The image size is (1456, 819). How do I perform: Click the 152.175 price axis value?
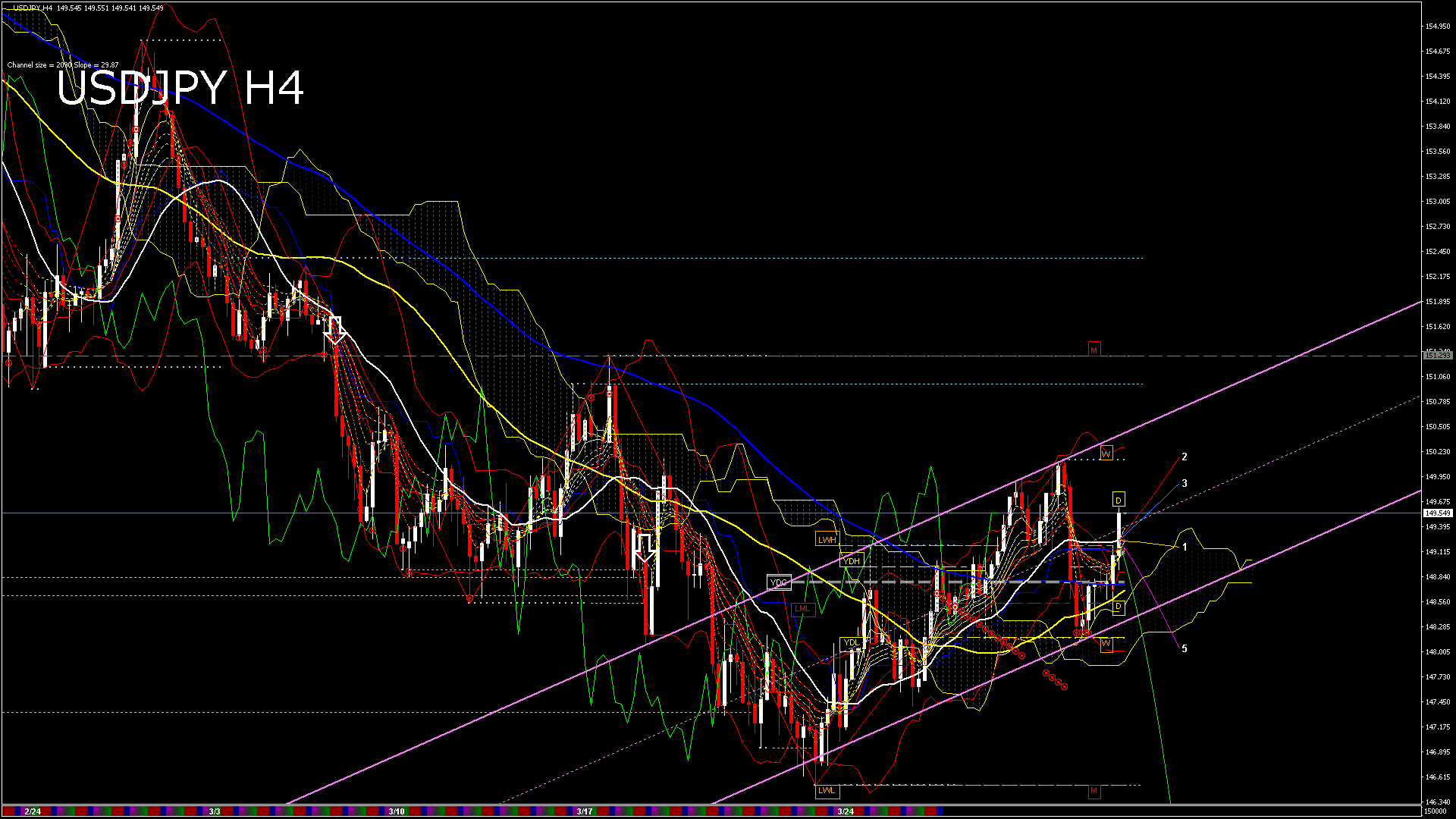pyautogui.click(x=1438, y=277)
